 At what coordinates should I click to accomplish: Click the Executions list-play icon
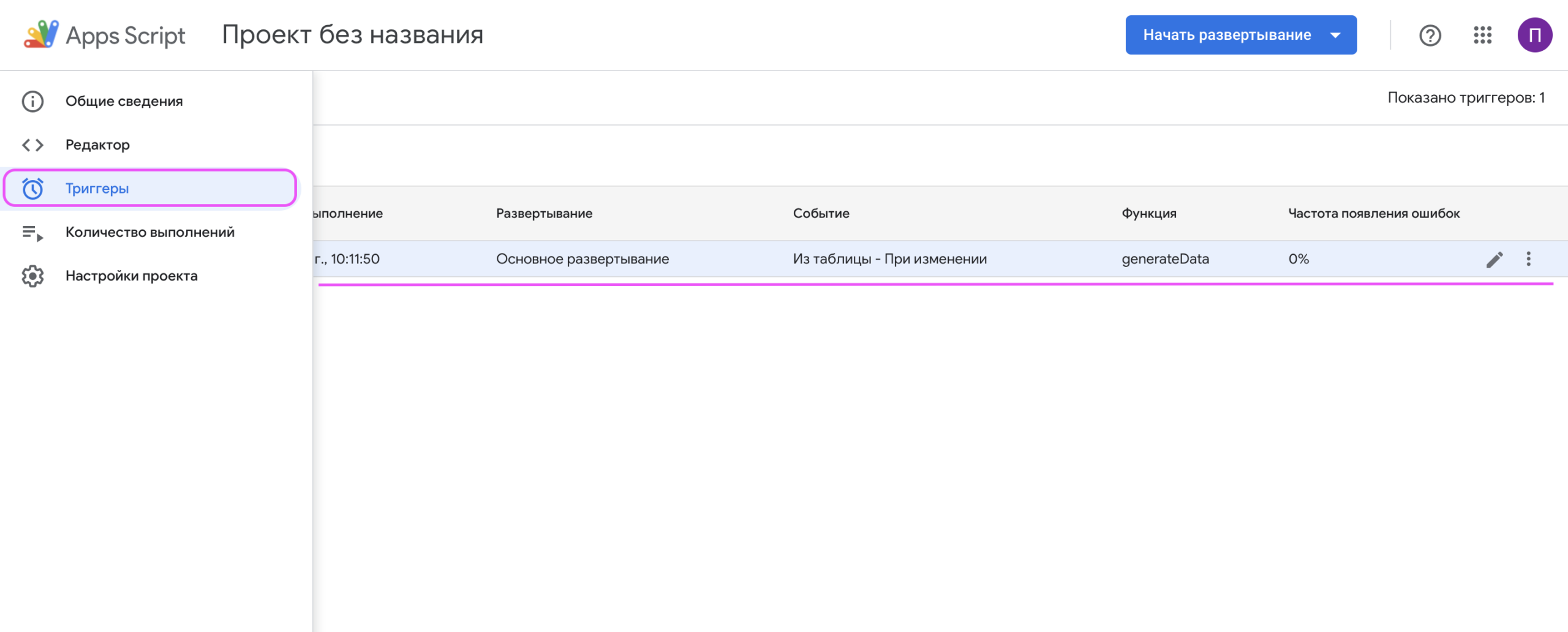32,233
